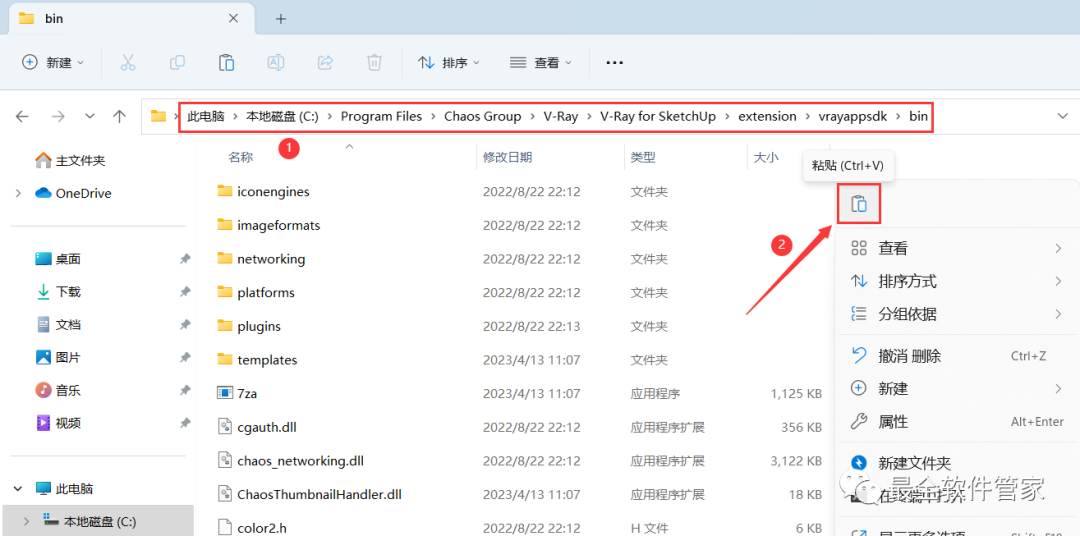The image size is (1080, 536).
Task: Add a new tab with plus button
Action: point(280,19)
